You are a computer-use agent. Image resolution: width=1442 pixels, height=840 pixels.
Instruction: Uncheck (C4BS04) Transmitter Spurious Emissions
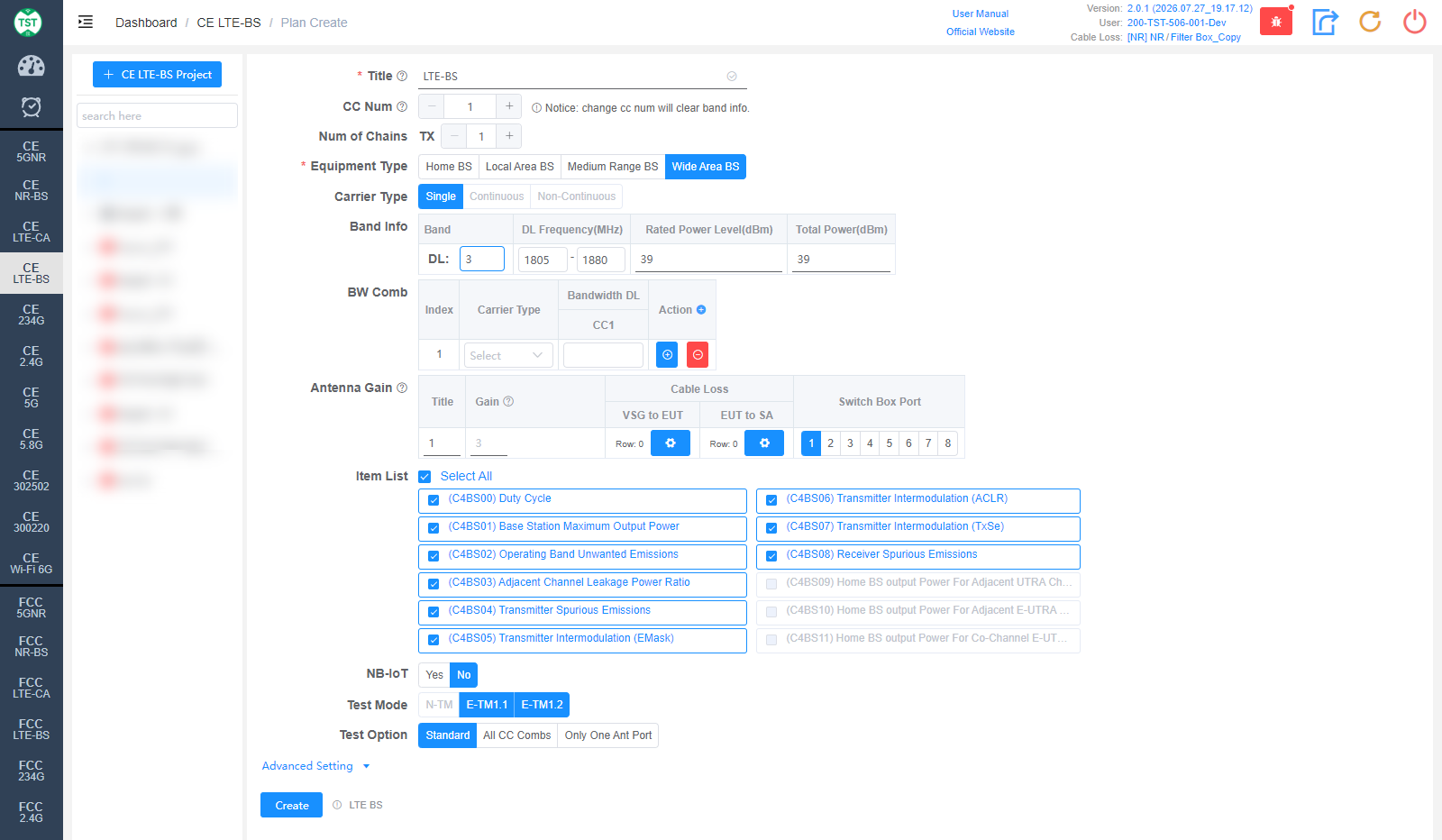point(434,611)
